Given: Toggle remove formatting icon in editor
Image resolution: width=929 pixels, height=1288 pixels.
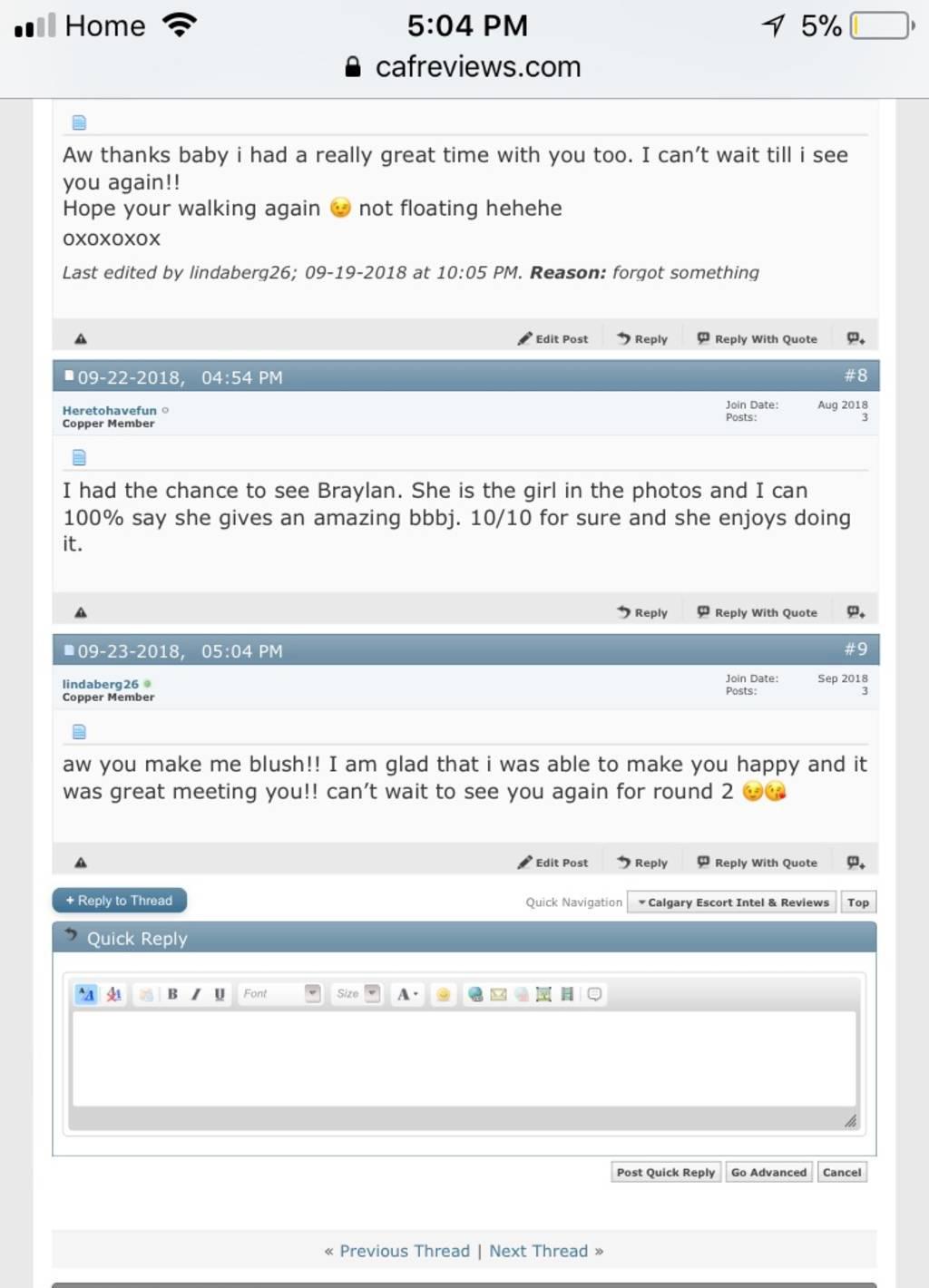Looking at the screenshot, I should [x=113, y=994].
